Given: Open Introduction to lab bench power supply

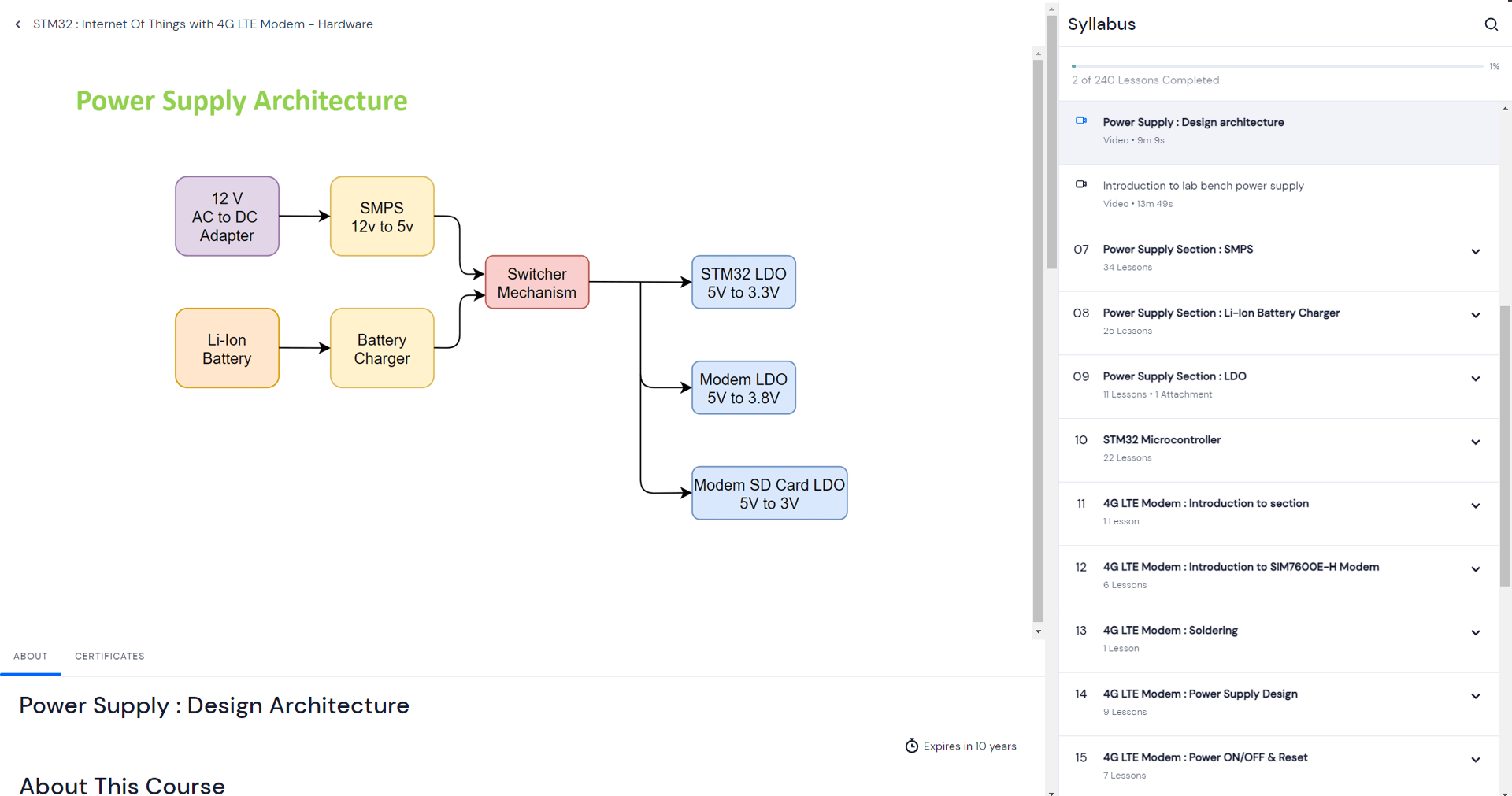Looking at the screenshot, I should (x=1203, y=186).
